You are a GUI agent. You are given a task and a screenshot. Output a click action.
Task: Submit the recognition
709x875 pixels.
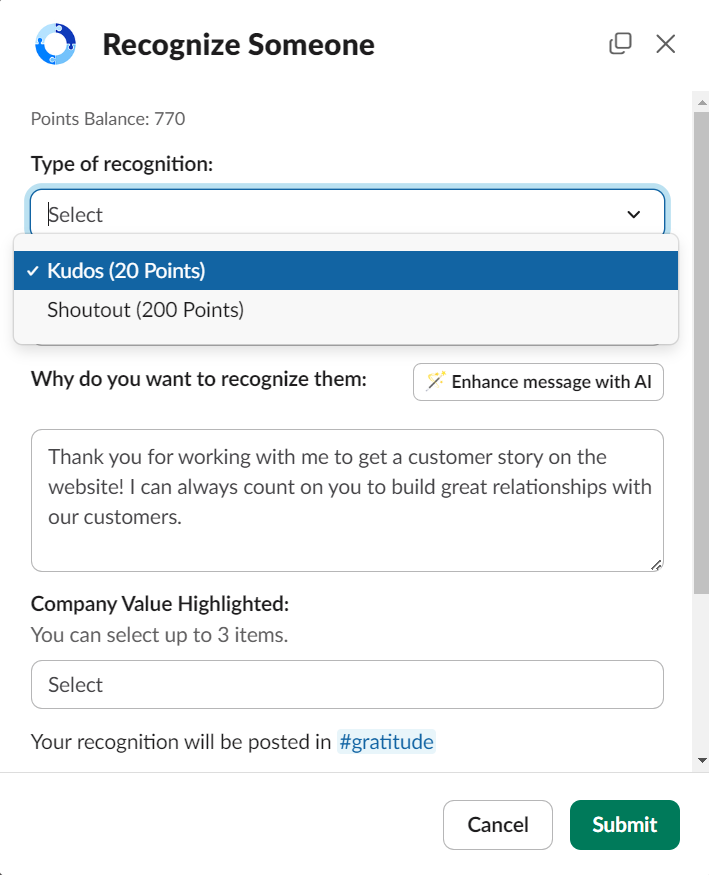click(x=624, y=824)
